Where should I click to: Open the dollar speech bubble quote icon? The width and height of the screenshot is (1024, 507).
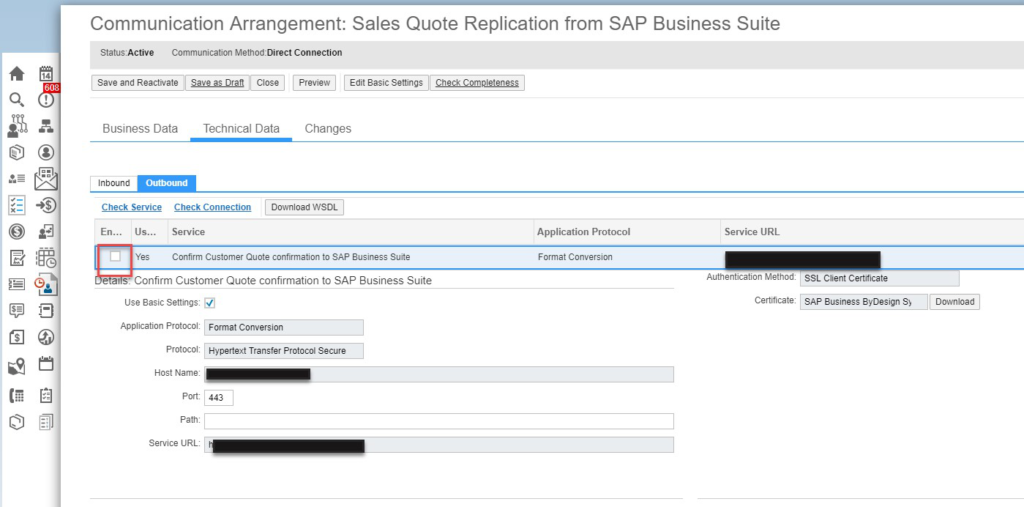point(17,310)
